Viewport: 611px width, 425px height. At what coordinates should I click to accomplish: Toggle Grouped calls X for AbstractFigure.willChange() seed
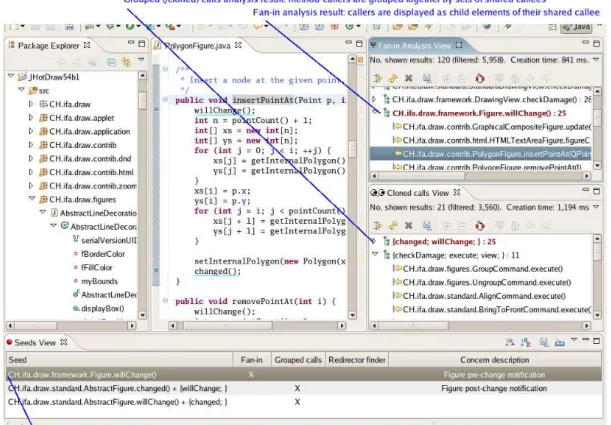297,402
